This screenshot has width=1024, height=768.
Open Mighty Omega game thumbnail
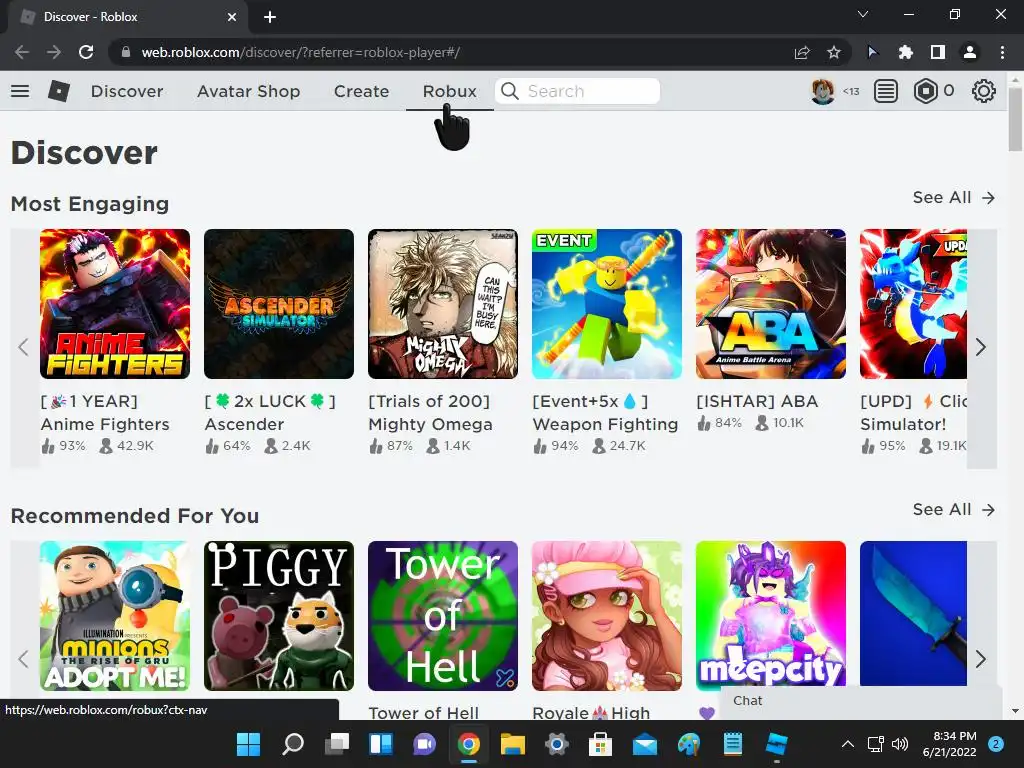(x=443, y=304)
